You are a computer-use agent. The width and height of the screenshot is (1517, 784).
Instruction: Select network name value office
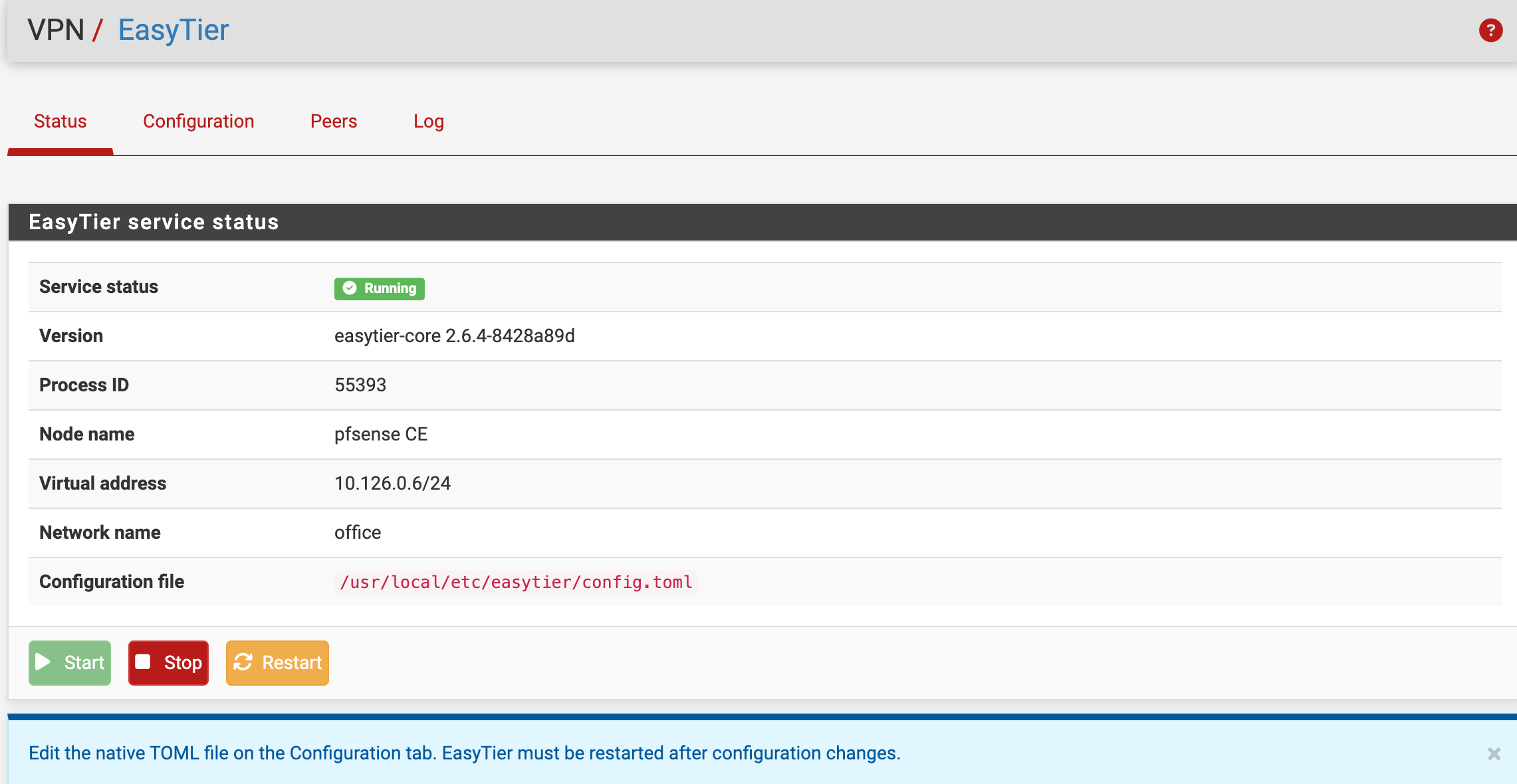pyautogui.click(x=358, y=533)
